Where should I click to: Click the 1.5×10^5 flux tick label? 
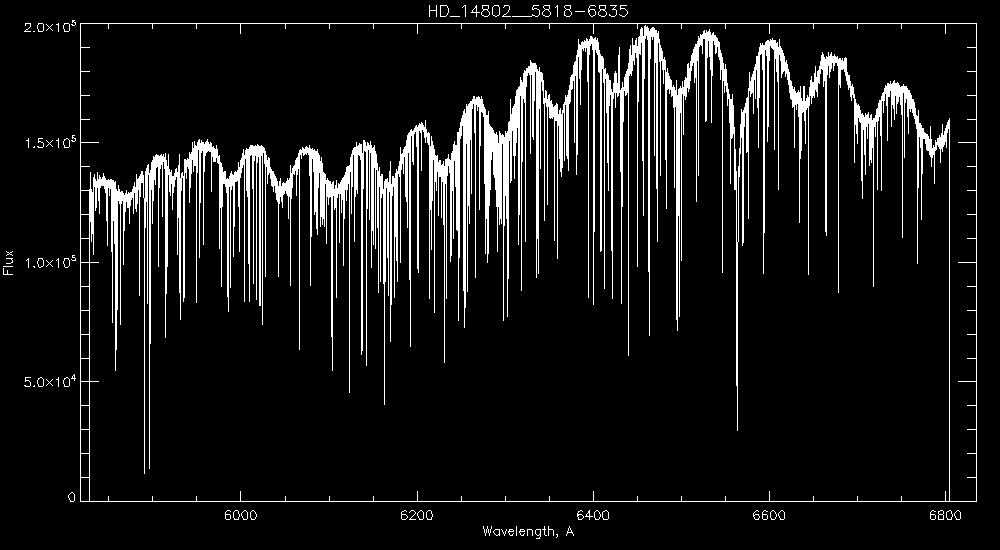(x=52, y=143)
